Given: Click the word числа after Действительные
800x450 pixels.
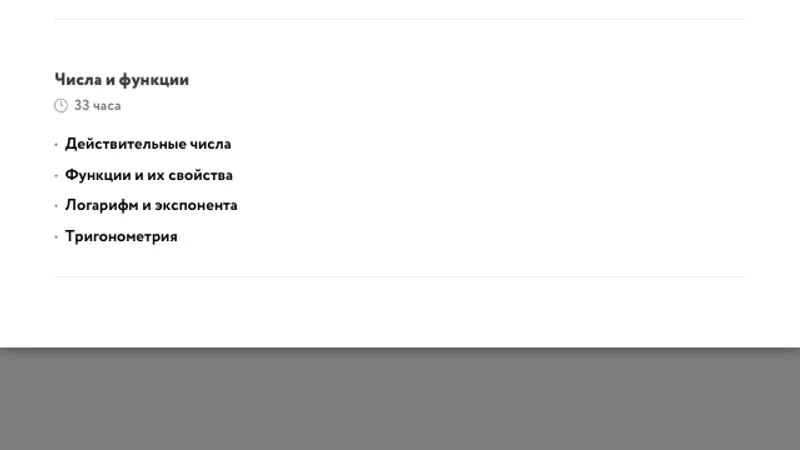Looking at the screenshot, I should (x=210, y=144).
